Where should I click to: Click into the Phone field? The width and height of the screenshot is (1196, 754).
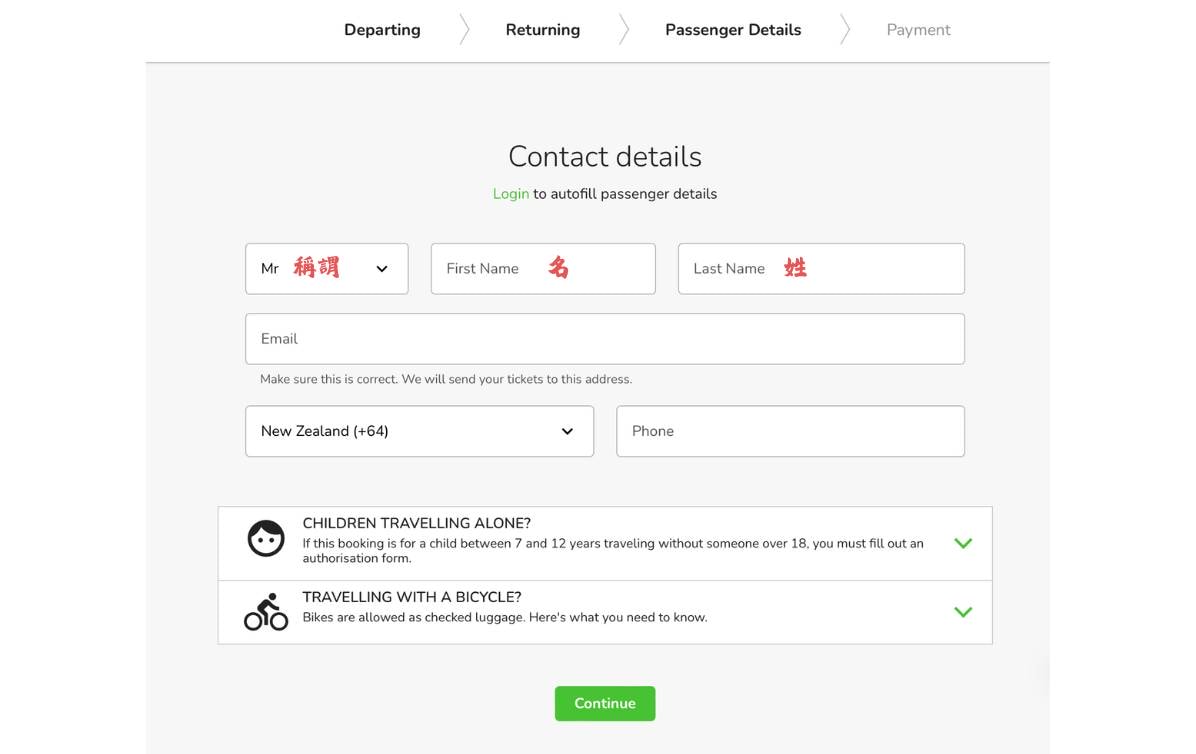click(x=790, y=432)
